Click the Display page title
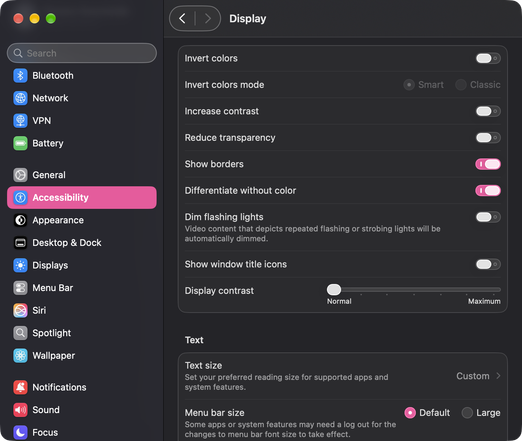 tap(248, 19)
